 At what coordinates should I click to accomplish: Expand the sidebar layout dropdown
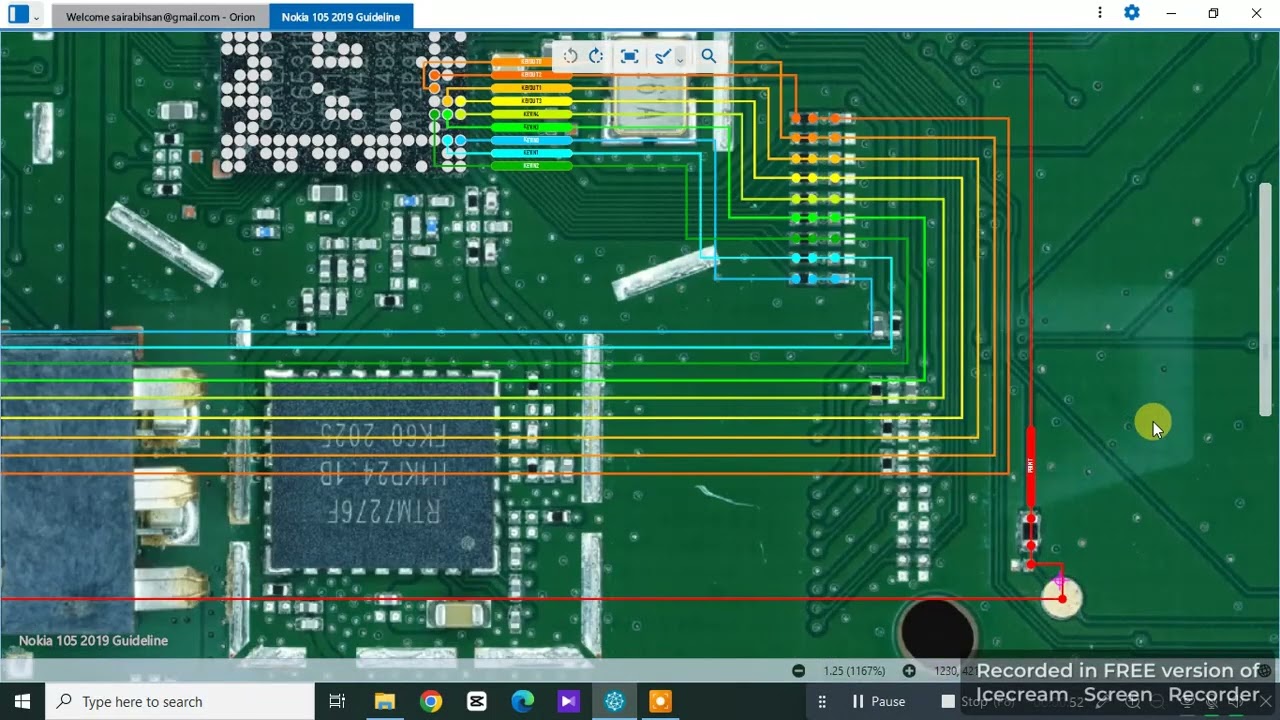(x=37, y=16)
